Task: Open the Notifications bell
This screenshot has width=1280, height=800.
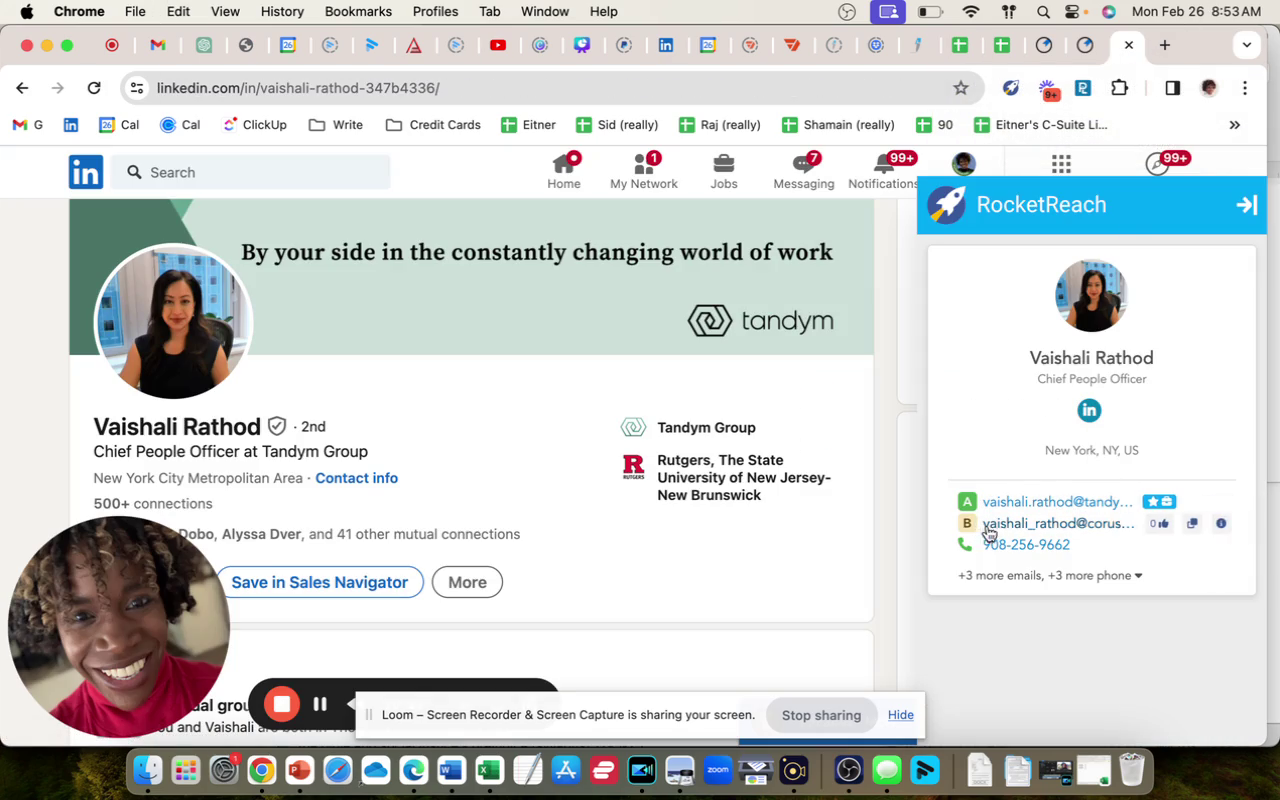Action: [884, 171]
